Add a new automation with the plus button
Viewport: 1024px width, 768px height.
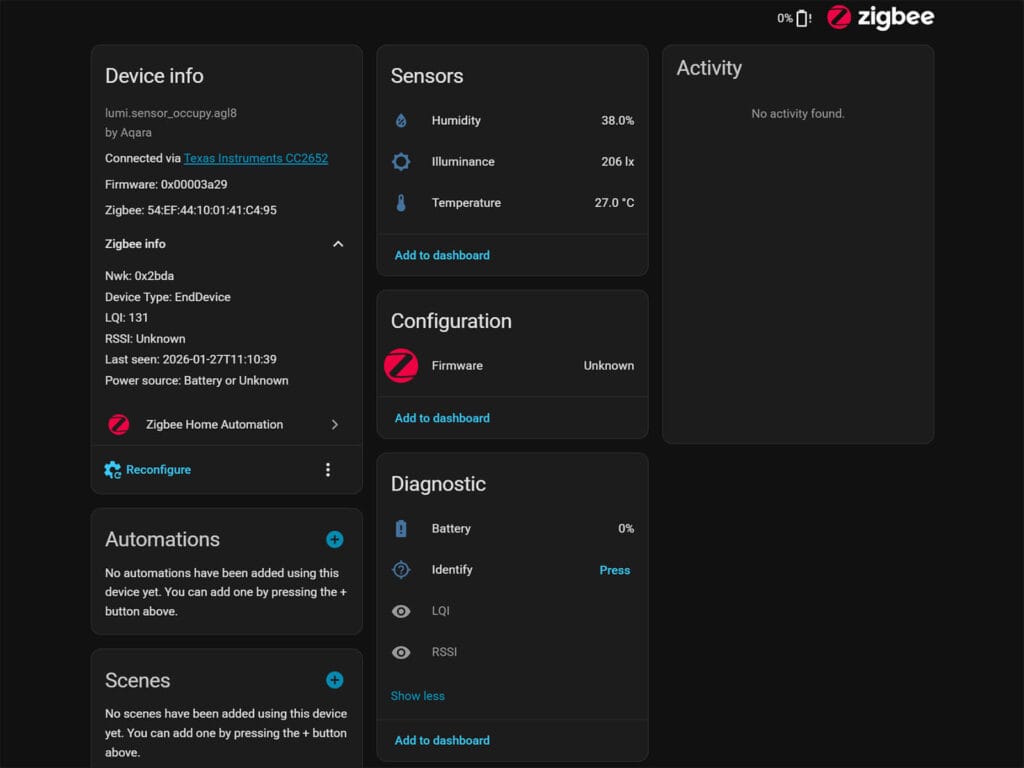pos(334,539)
